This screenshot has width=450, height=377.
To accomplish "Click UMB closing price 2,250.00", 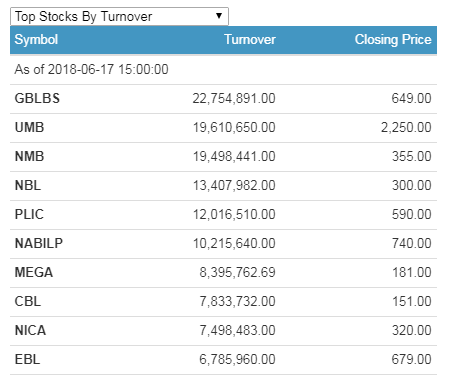I will pyautogui.click(x=406, y=128).
